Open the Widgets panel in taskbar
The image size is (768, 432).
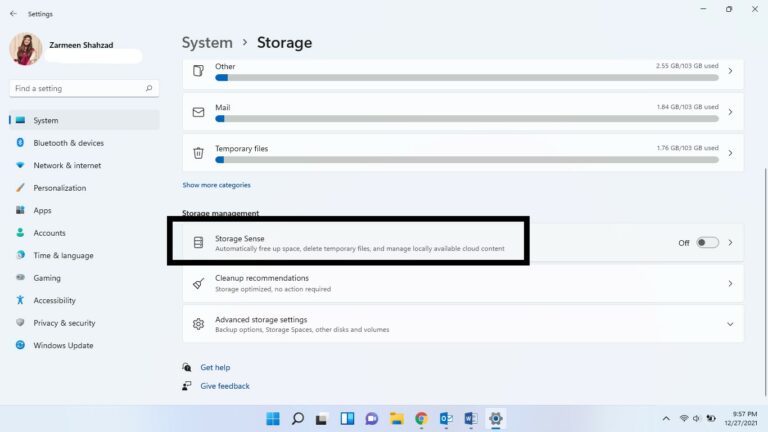pyautogui.click(x=347, y=419)
